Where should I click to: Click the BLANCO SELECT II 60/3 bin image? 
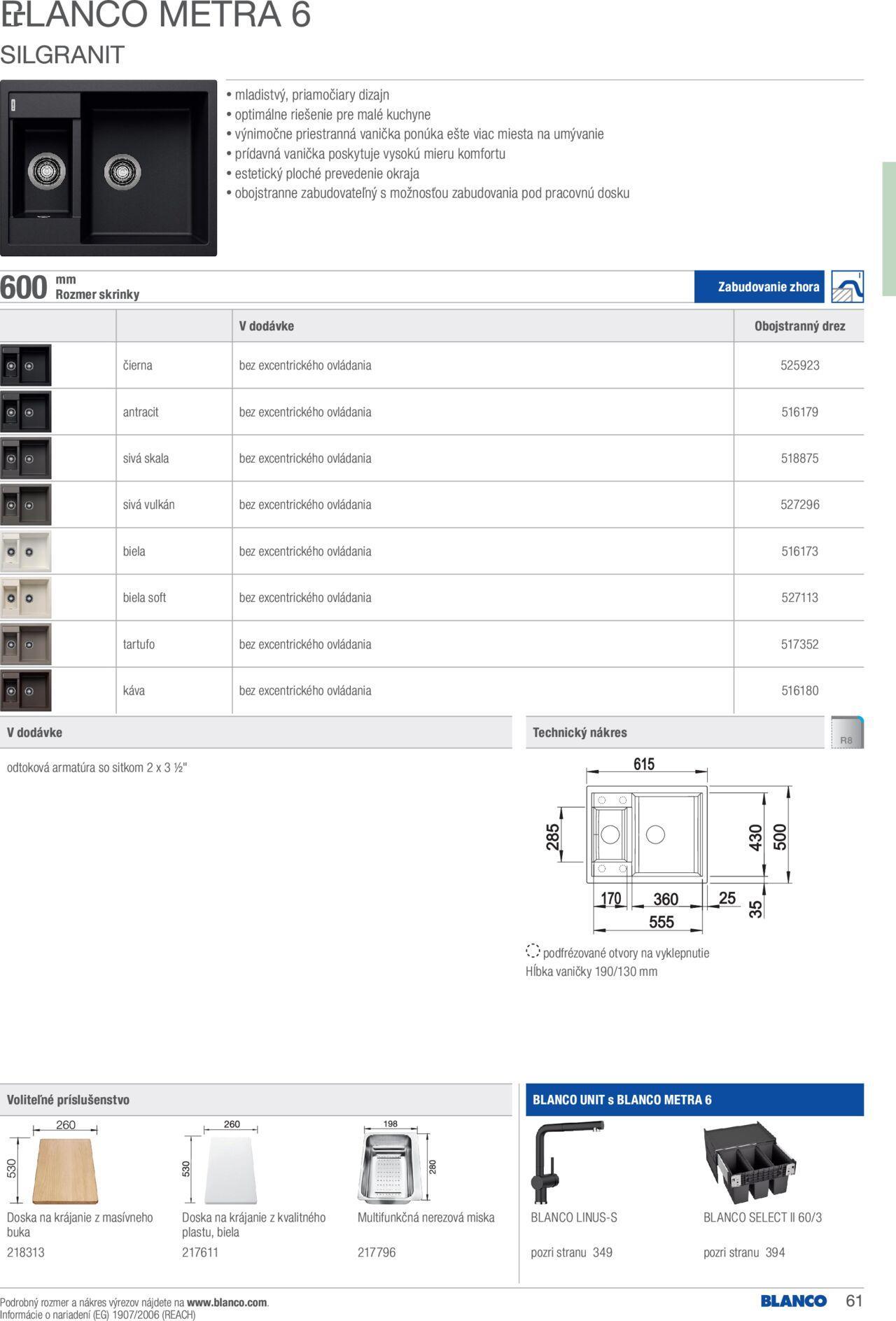749,1162
